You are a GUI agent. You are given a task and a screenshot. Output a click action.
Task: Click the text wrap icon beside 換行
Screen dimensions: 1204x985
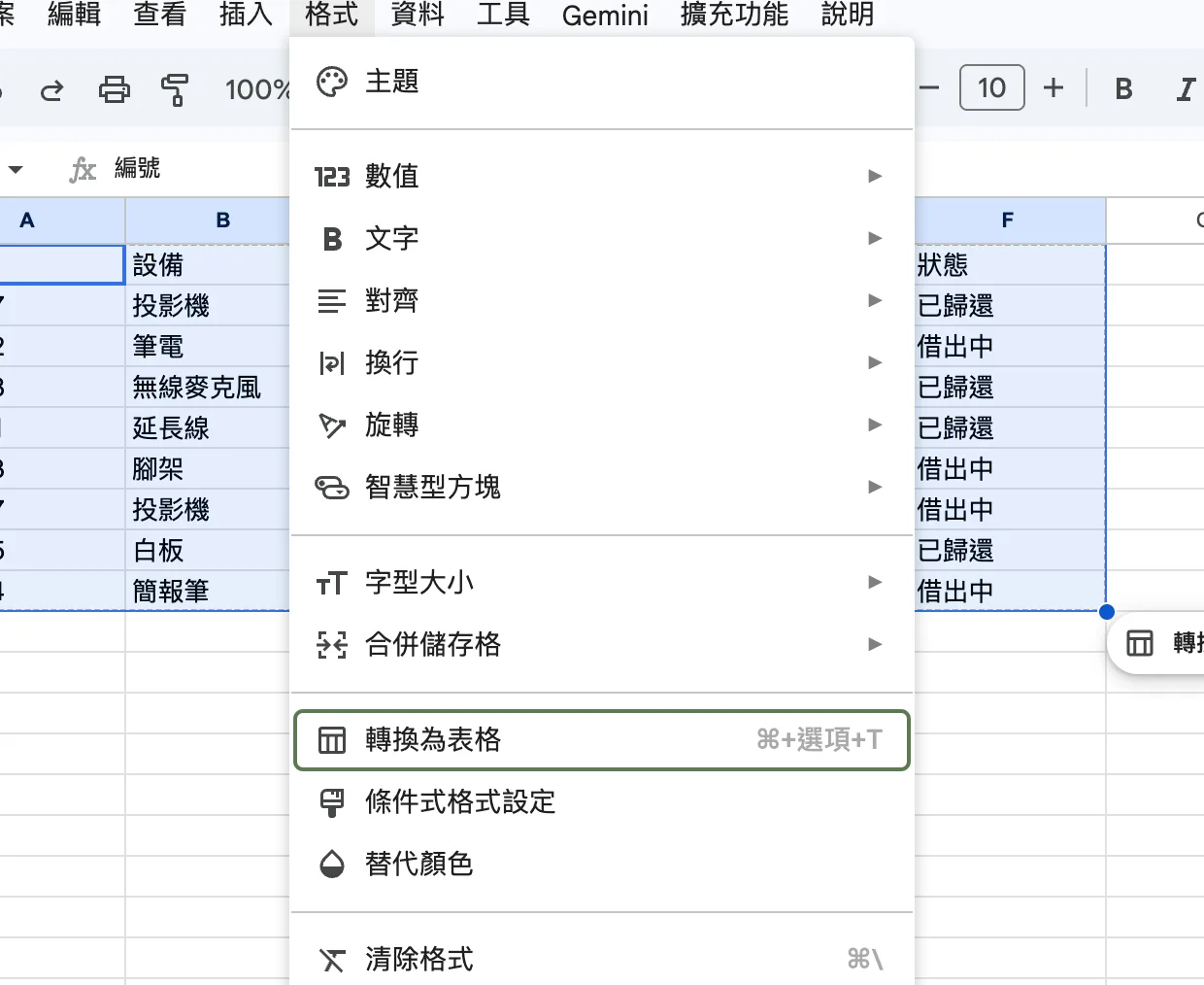point(332,363)
